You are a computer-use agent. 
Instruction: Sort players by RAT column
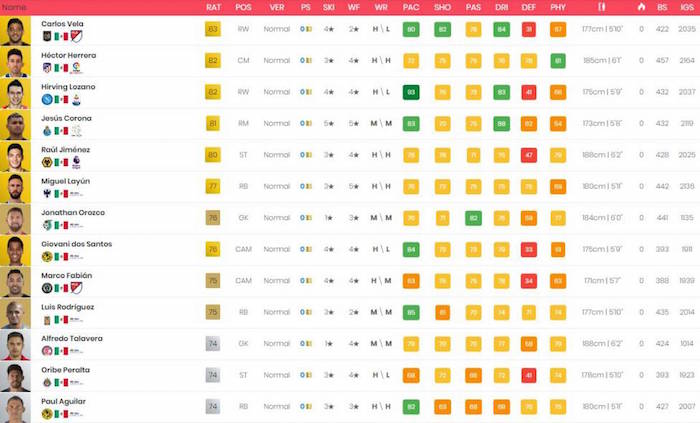click(212, 7)
